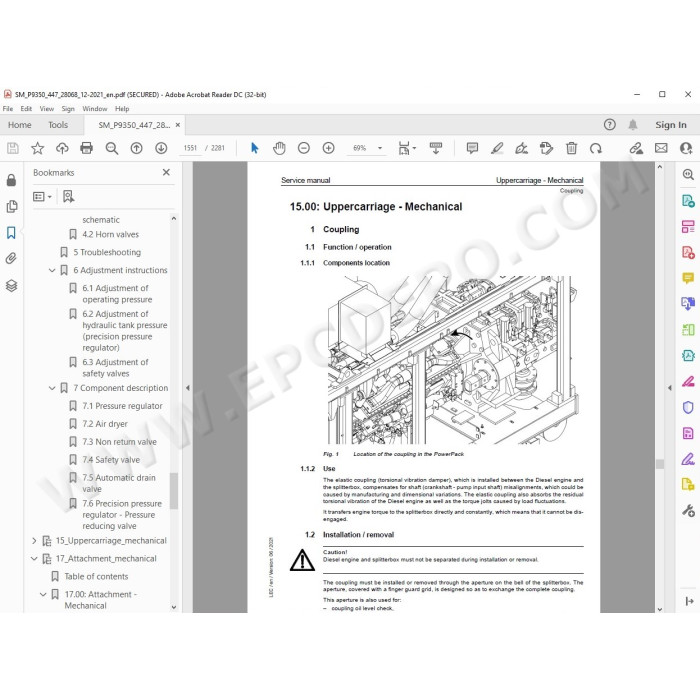
Task: Add file to starred favorites
Action: coord(38,148)
